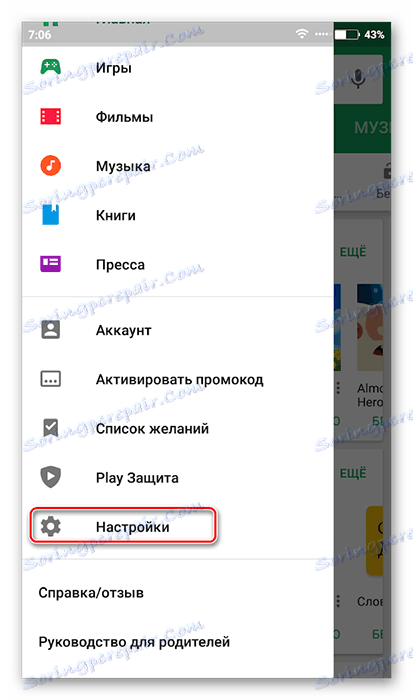Viewport: 413px width, 700px height.
Task: Tap the red Films film-strip icon
Action: point(50,117)
